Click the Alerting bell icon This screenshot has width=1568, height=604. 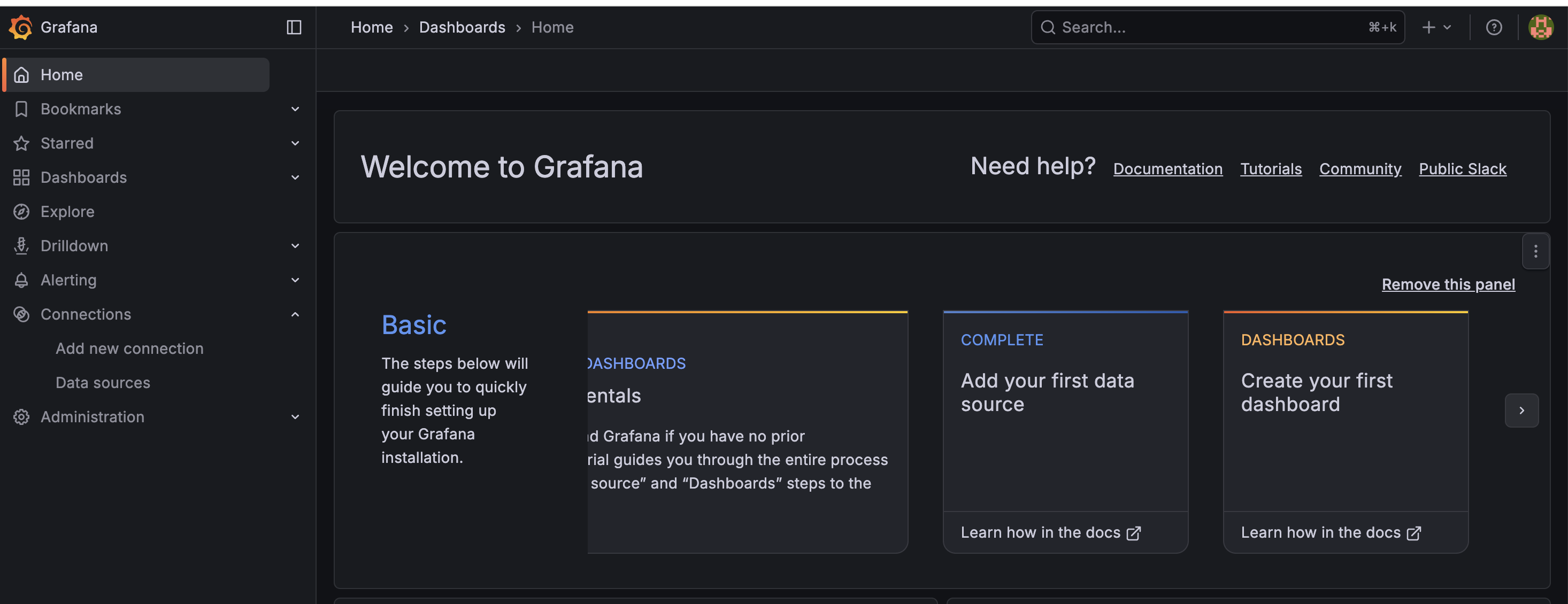click(22, 280)
